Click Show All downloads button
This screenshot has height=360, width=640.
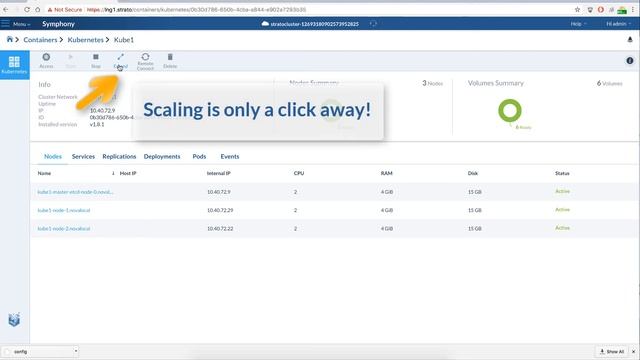[x=611, y=351]
